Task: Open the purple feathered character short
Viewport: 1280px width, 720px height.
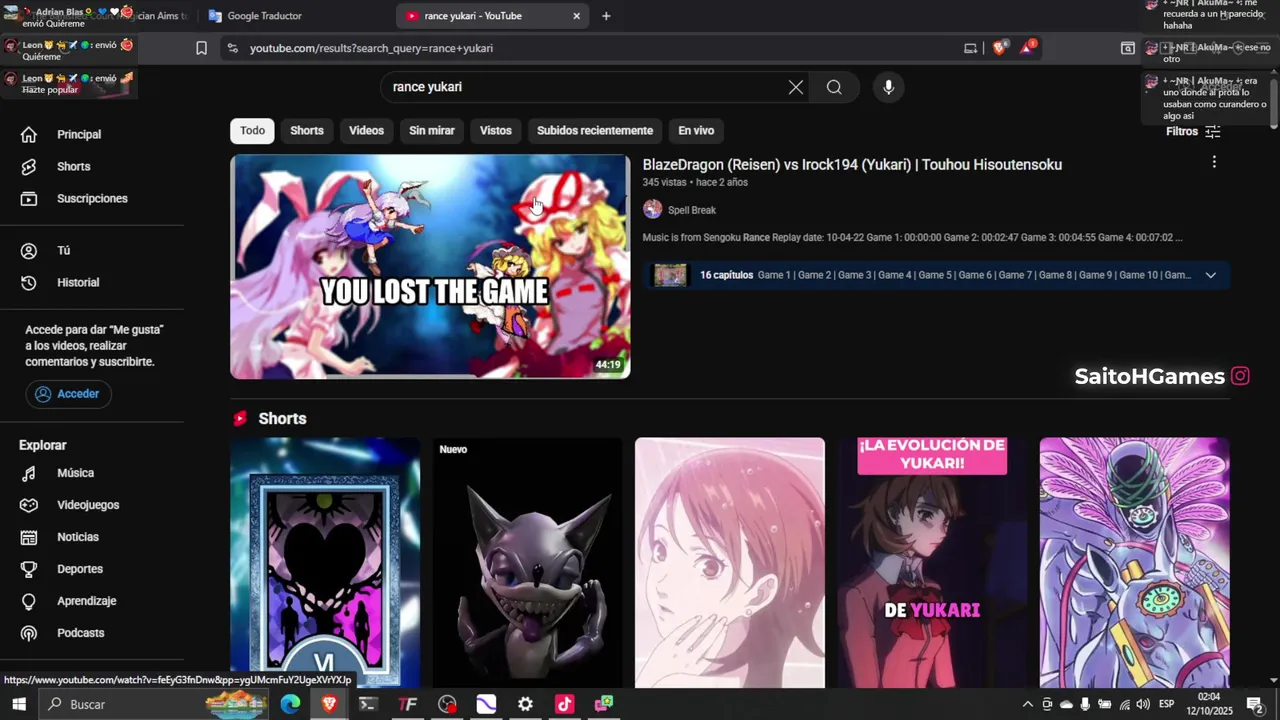Action: point(1134,562)
